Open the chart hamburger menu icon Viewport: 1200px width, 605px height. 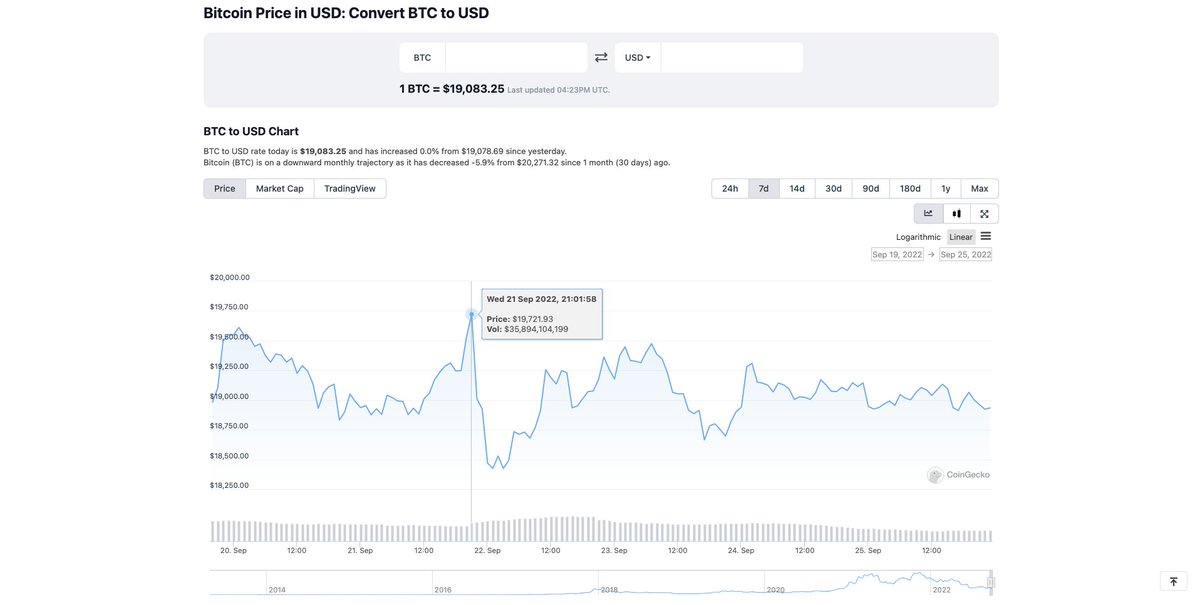pyautogui.click(x=986, y=236)
